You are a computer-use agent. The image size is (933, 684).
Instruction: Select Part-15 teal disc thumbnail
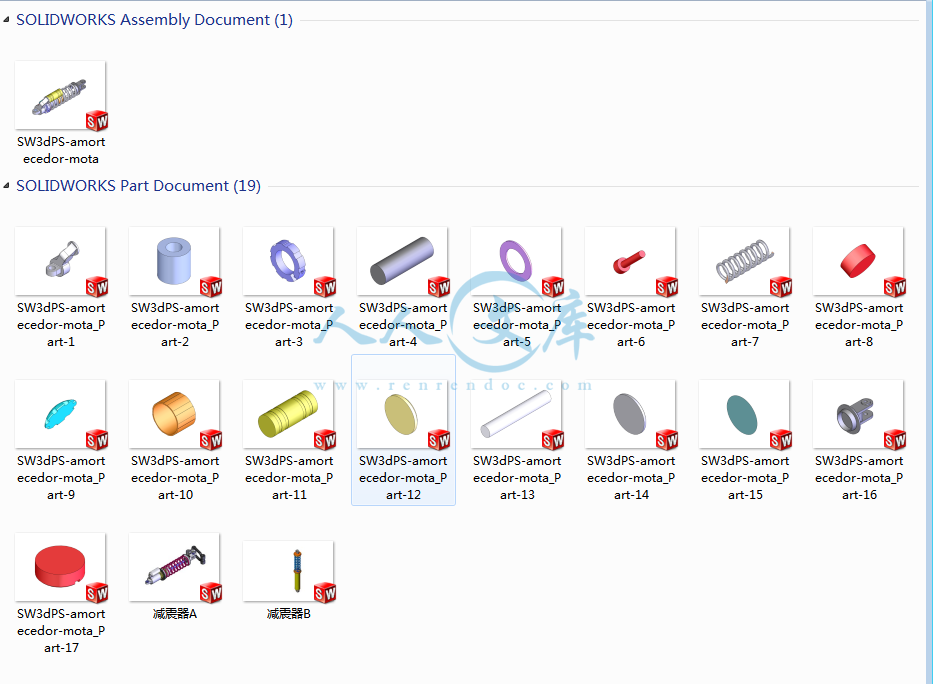click(745, 415)
